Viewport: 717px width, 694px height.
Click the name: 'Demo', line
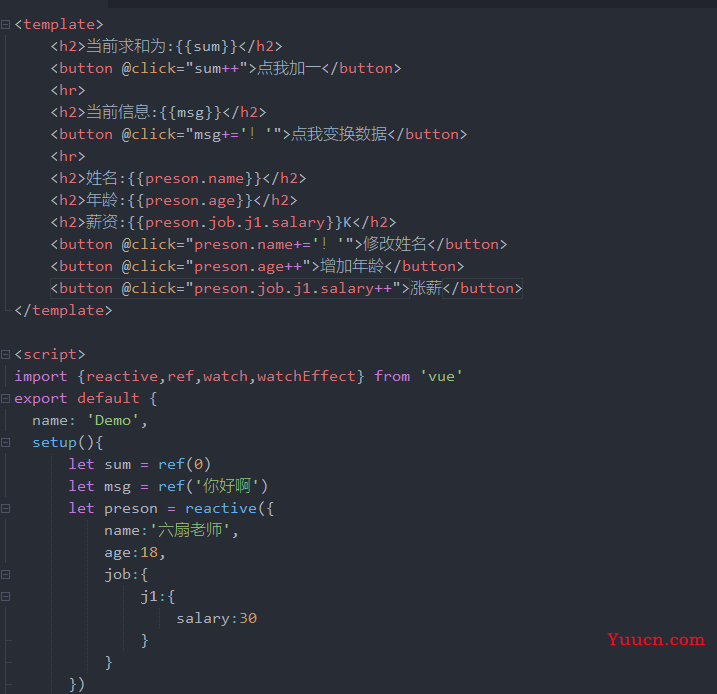pos(90,420)
